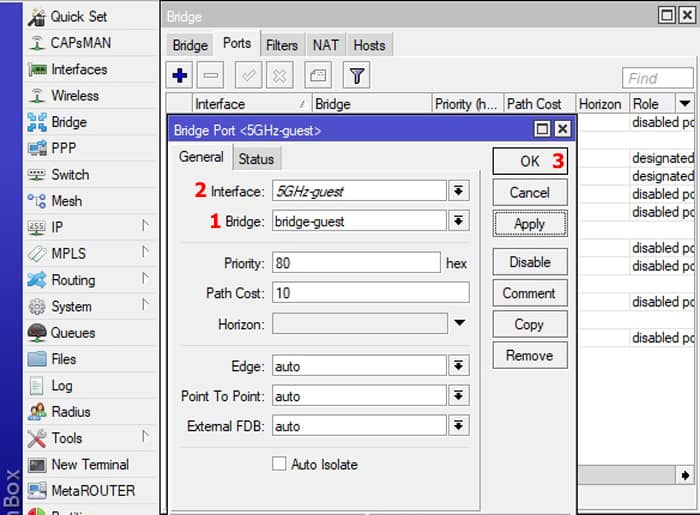This screenshot has width=700, height=515.
Task: Open the Tools sidebar menu
Action: pyautogui.click(x=91, y=438)
